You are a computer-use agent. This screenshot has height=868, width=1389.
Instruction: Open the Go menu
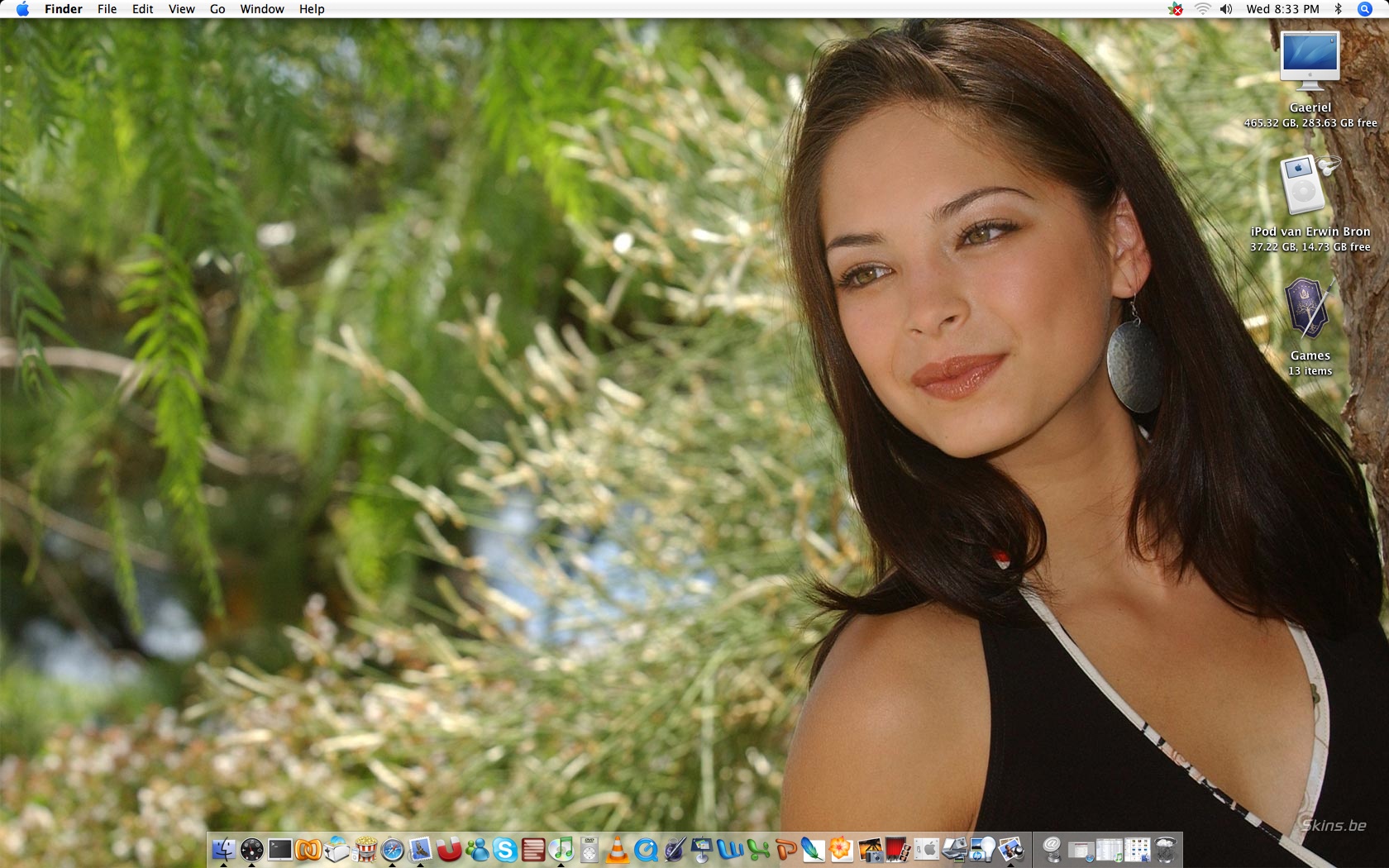click(x=217, y=9)
